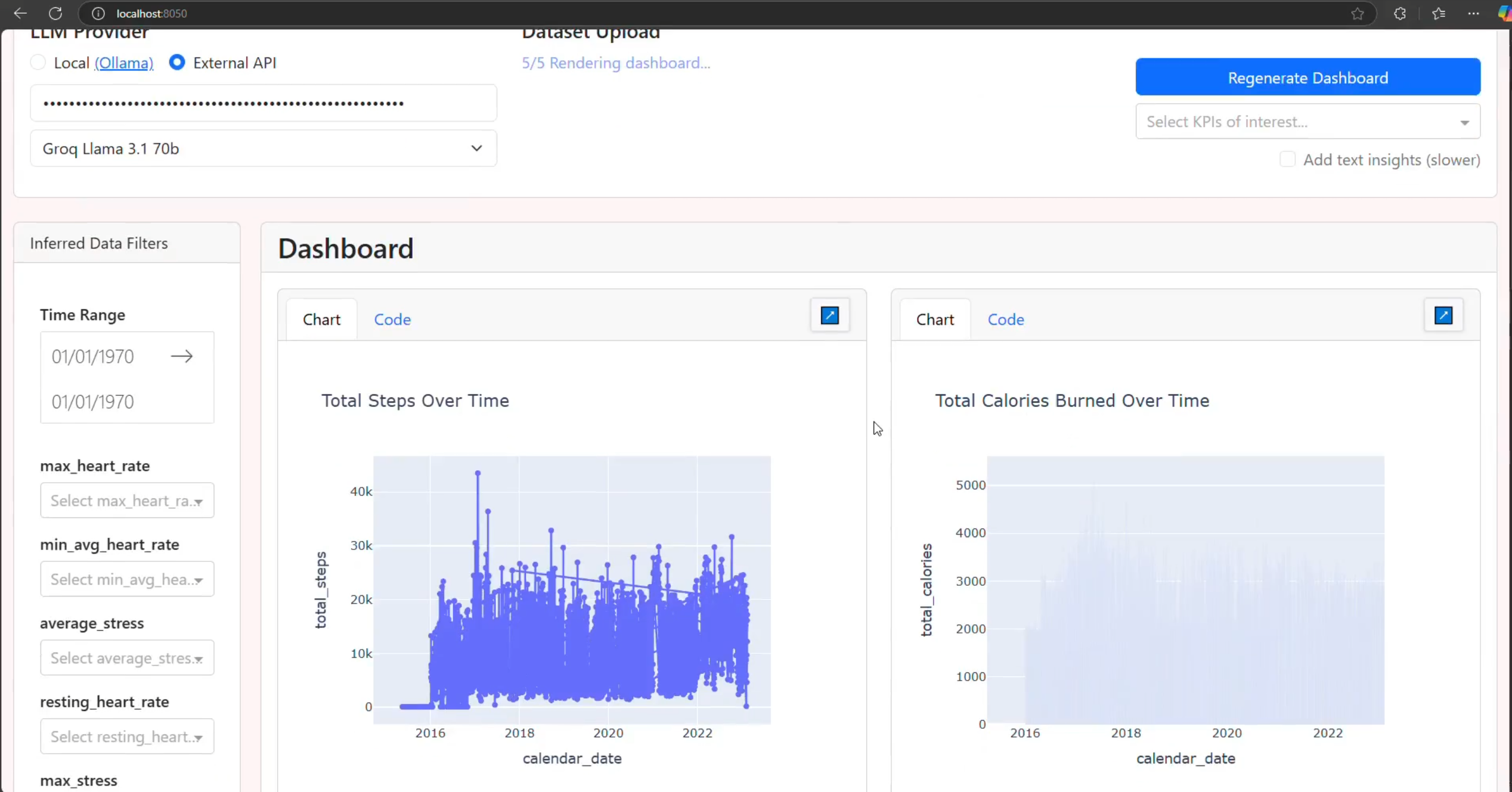Click the favorites star in the address bar
Screen dimensions: 1512x792
(x=1358, y=13)
